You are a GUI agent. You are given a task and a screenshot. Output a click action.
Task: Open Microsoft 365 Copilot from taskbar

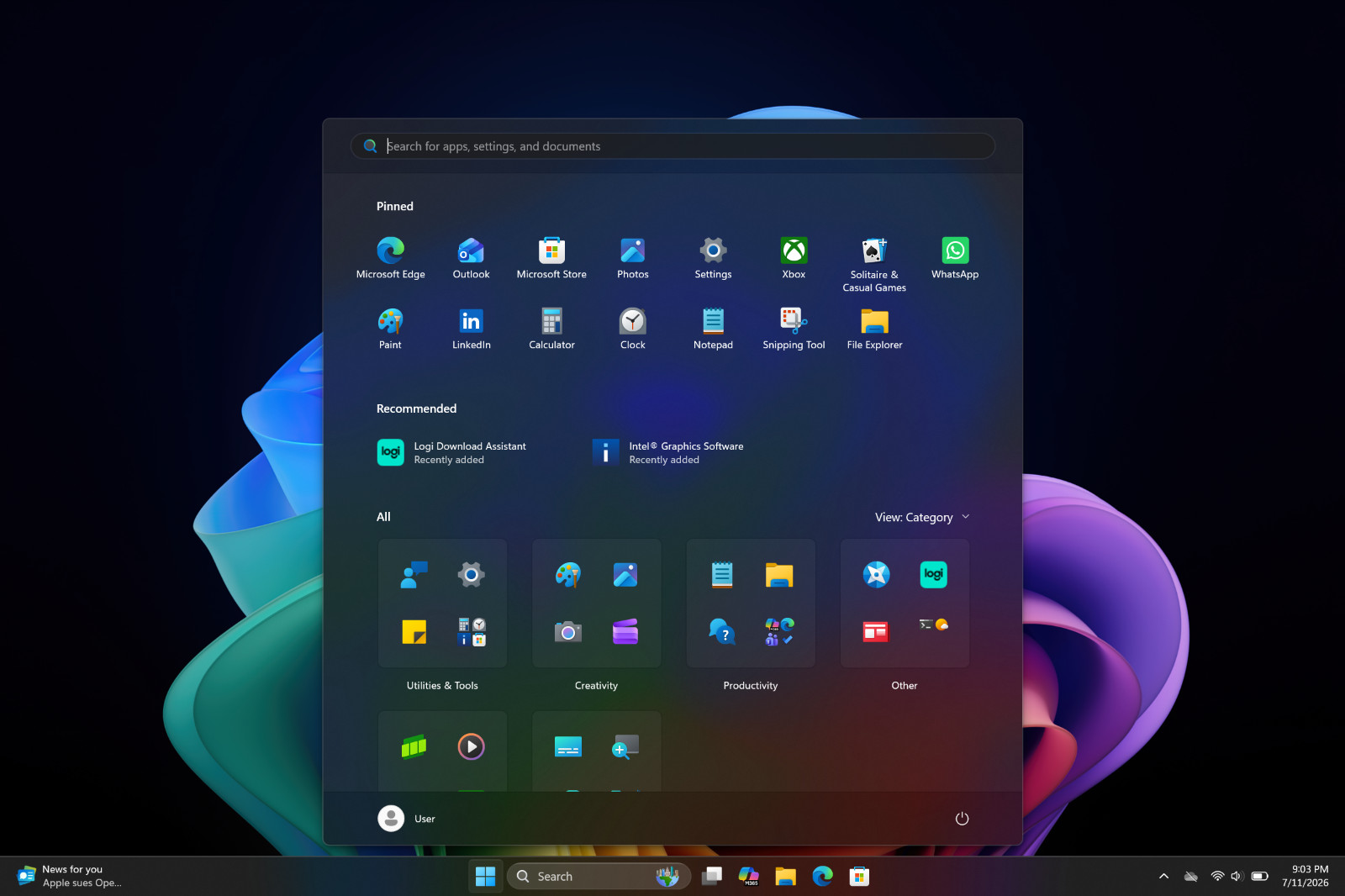748,876
